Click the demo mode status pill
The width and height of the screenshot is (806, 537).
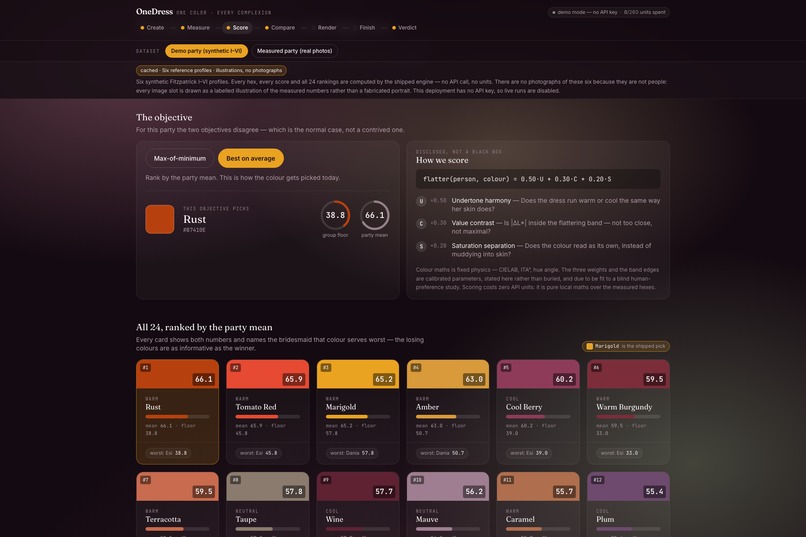coord(609,12)
